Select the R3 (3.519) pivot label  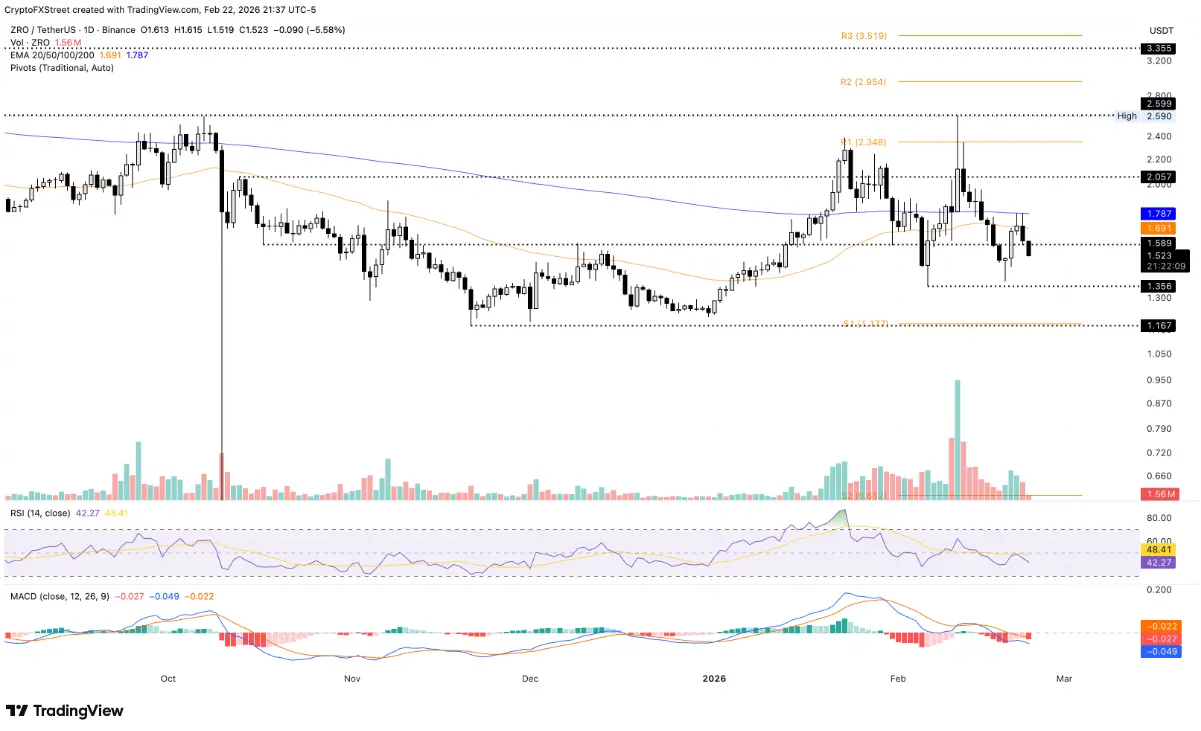pos(861,36)
